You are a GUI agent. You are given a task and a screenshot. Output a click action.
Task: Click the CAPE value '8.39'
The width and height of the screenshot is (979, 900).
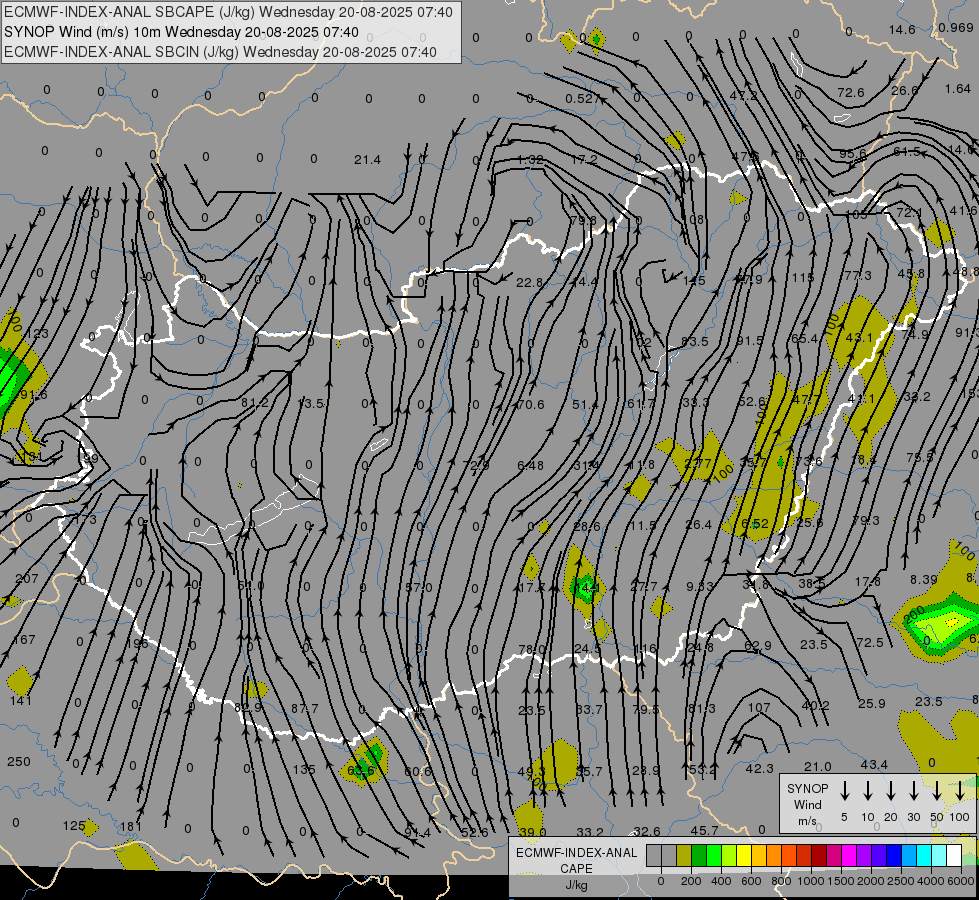pyautogui.click(x=923, y=580)
